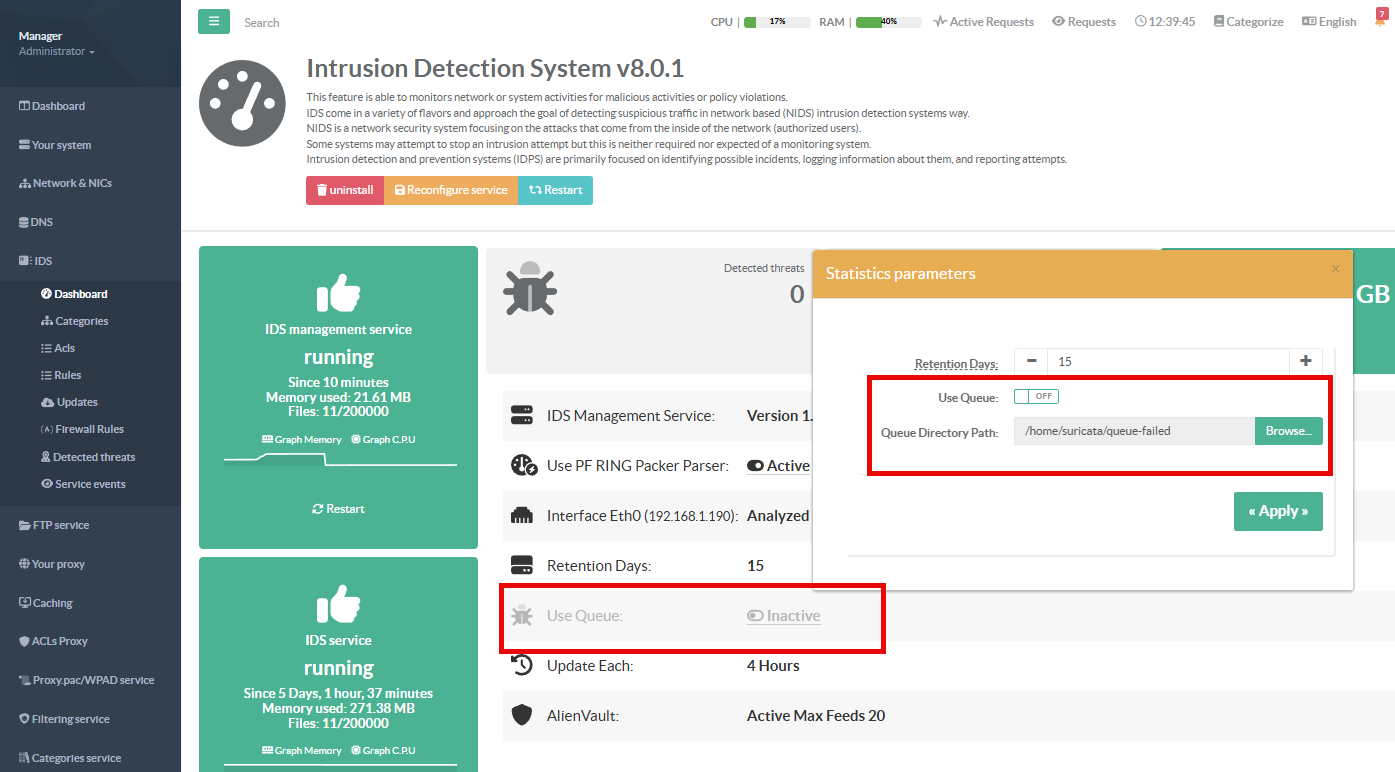Click the Queue Directory Path field
This screenshot has width=1395, height=772.
tap(1133, 431)
